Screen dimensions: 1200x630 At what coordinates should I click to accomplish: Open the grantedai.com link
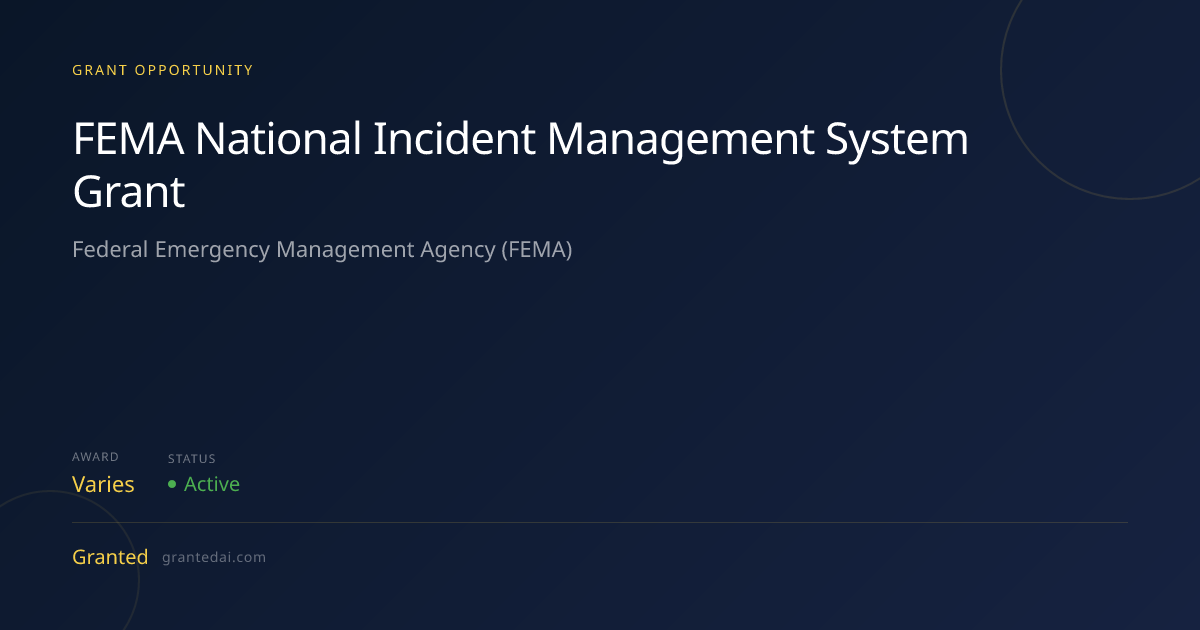214,558
